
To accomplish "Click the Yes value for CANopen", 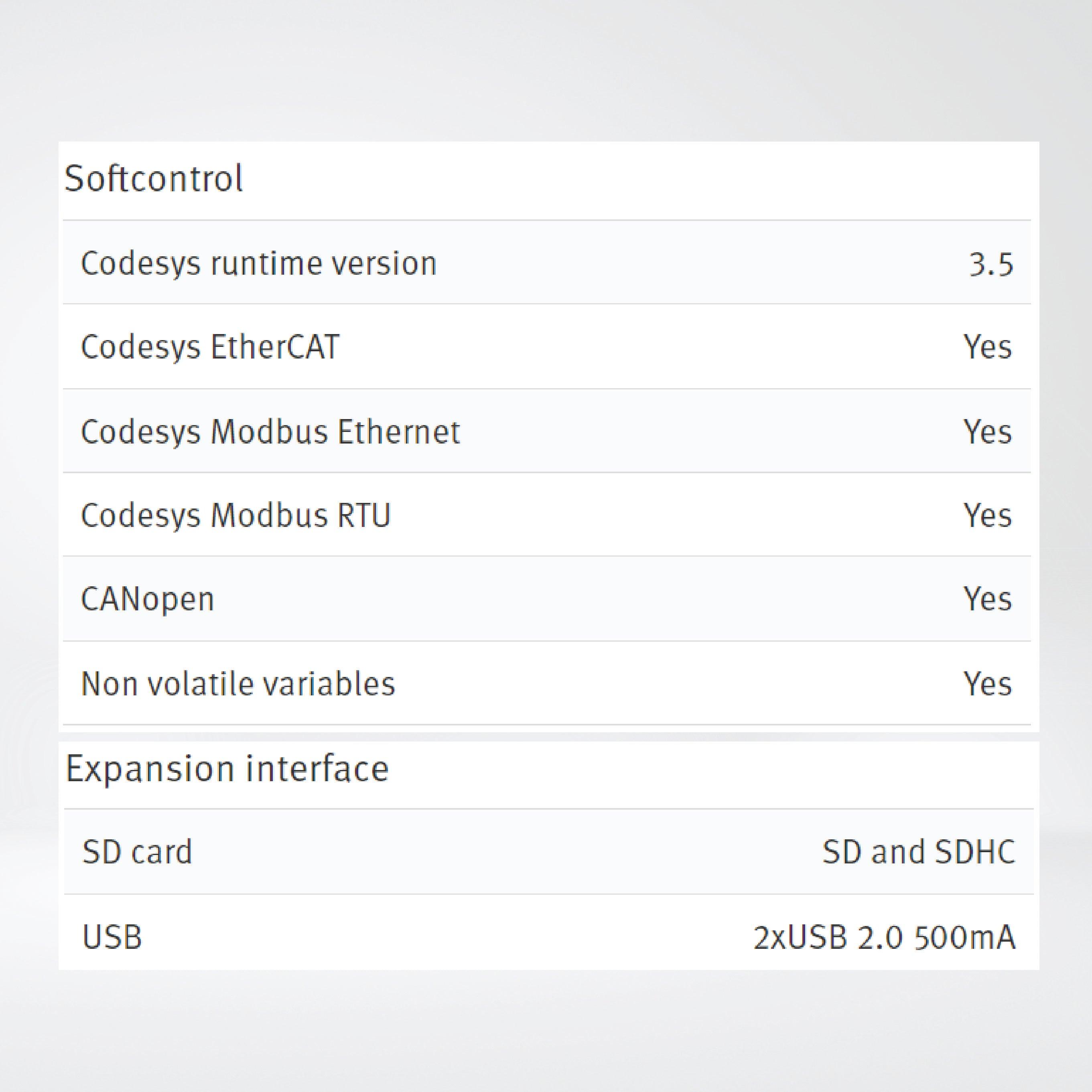I will 987,599.
